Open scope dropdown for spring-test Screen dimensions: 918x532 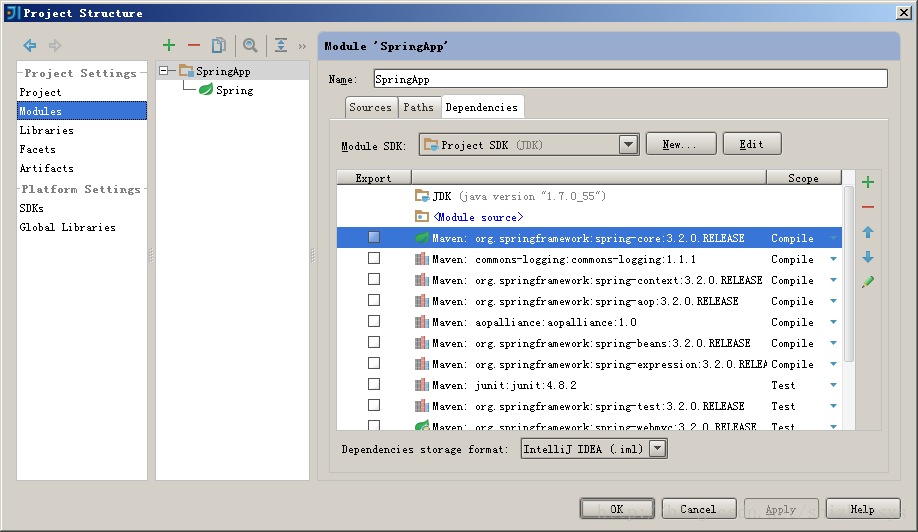pos(833,406)
